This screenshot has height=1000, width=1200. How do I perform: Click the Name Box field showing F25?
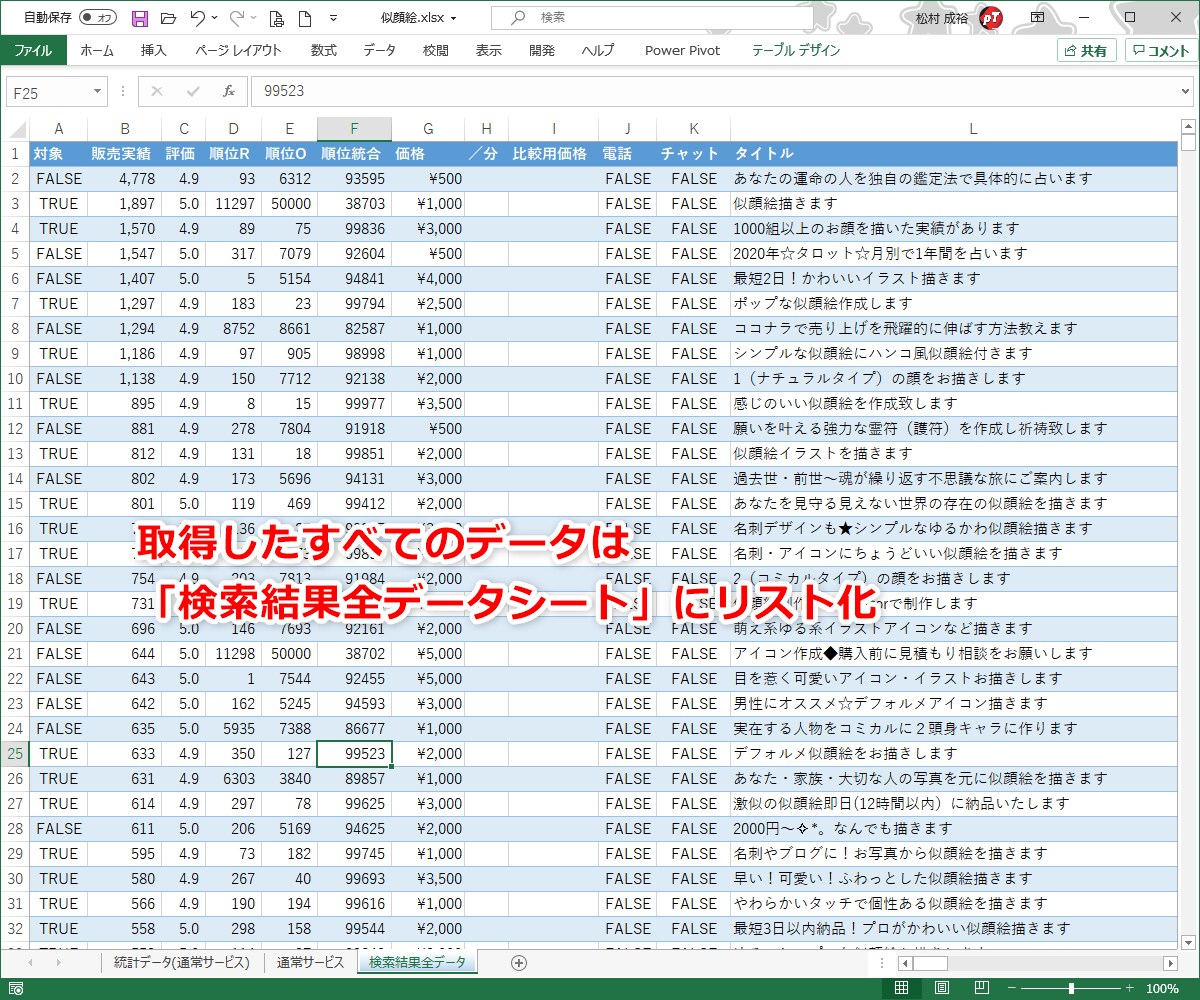click(47, 91)
